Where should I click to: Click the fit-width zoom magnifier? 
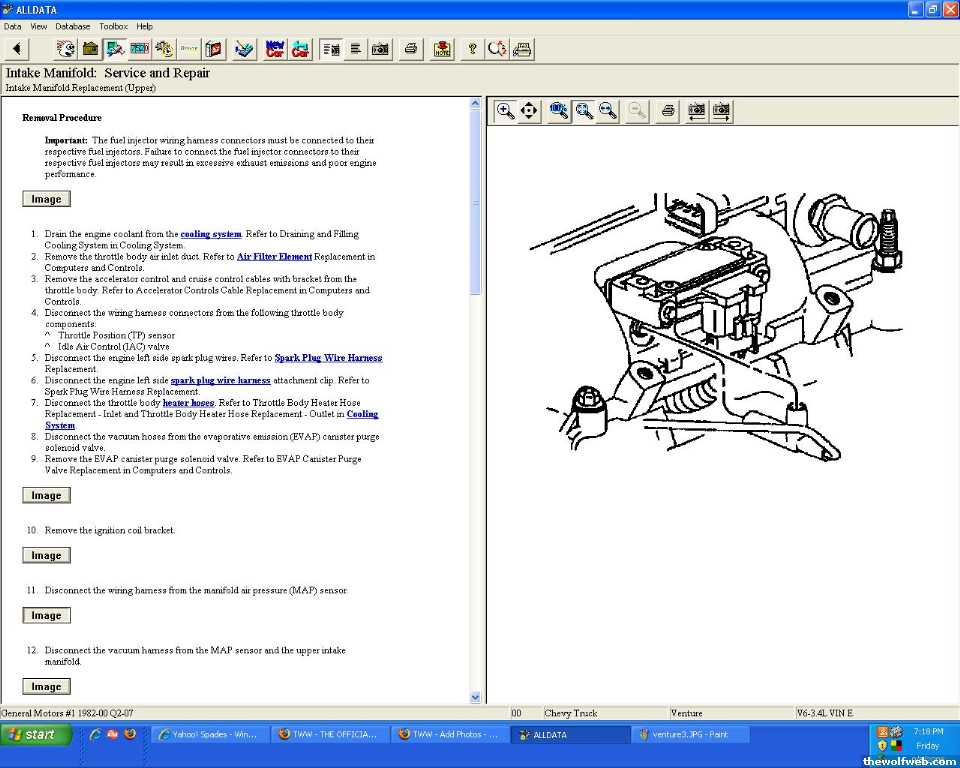pos(608,111)
